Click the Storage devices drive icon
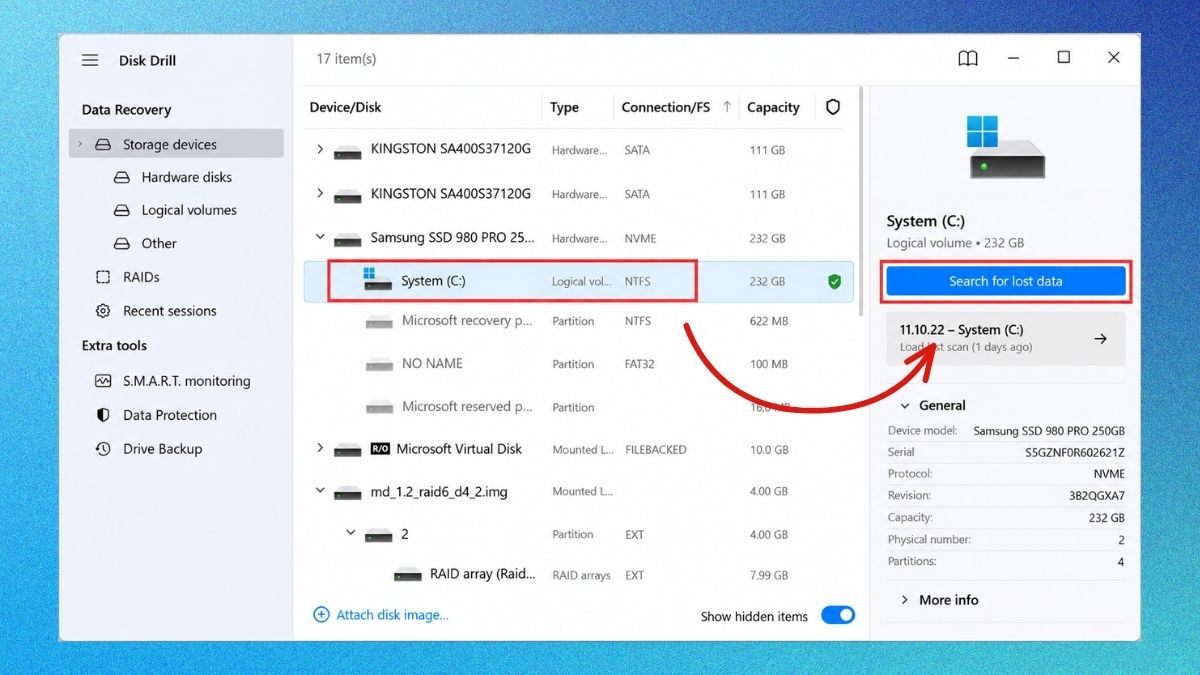1200x675 pixels. click(103, 145)
